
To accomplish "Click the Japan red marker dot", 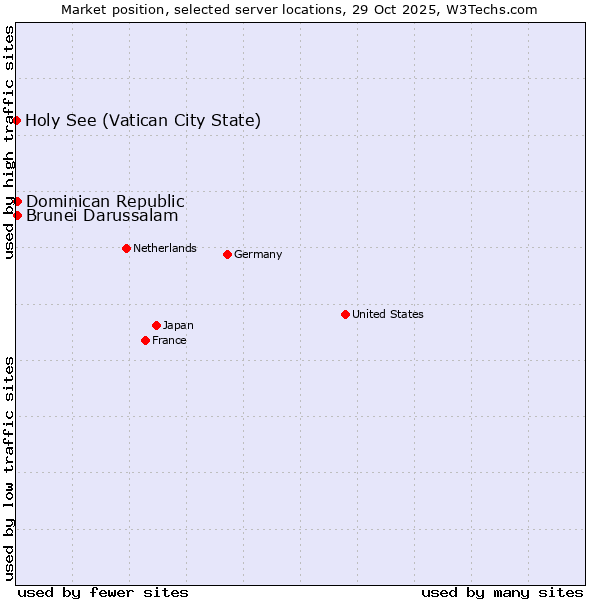I will coord(156,325).
